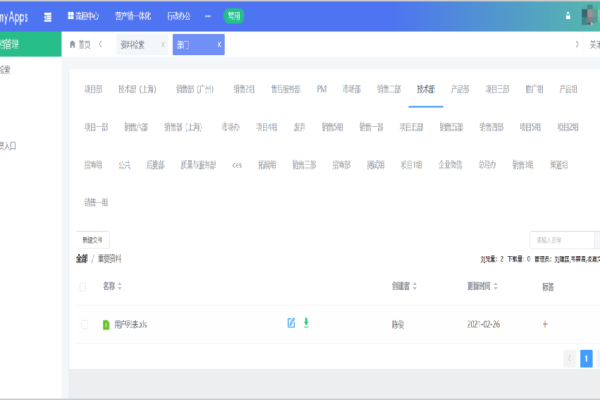This screenshot has width=600, height=400.
Task: Click the lock icon in top bar
Action: click(x=568, y=16)
